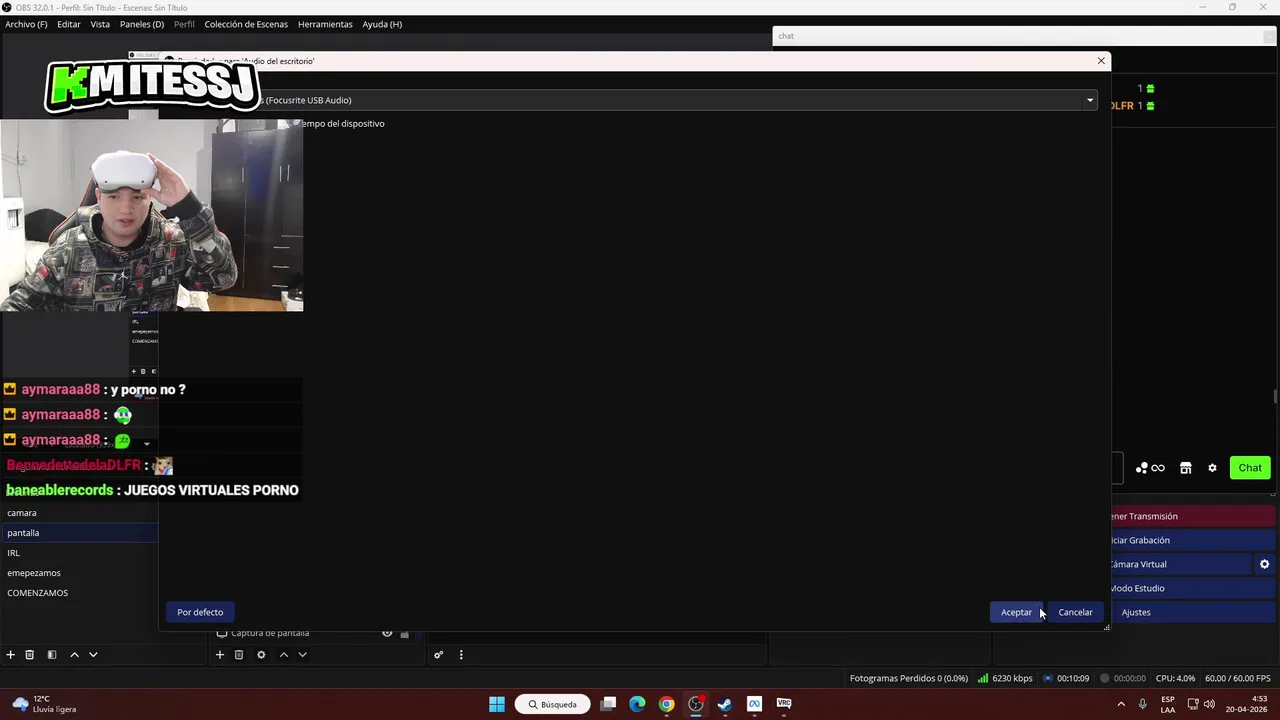Screen dimensions: 1280x720
Task: Click microphone icon in system tray
Action: coord(1143,704)
